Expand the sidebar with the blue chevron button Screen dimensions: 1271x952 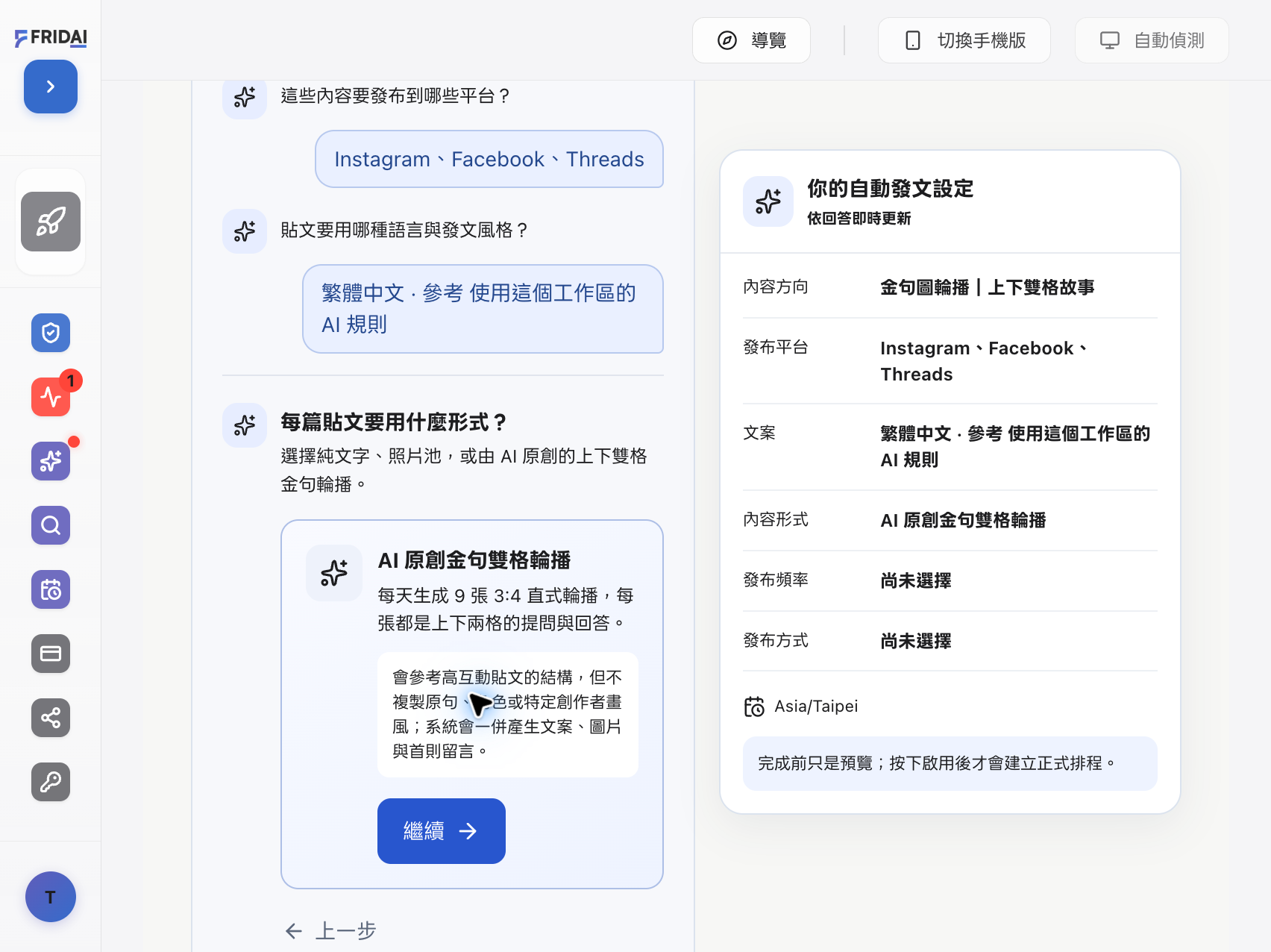point(51,87)
